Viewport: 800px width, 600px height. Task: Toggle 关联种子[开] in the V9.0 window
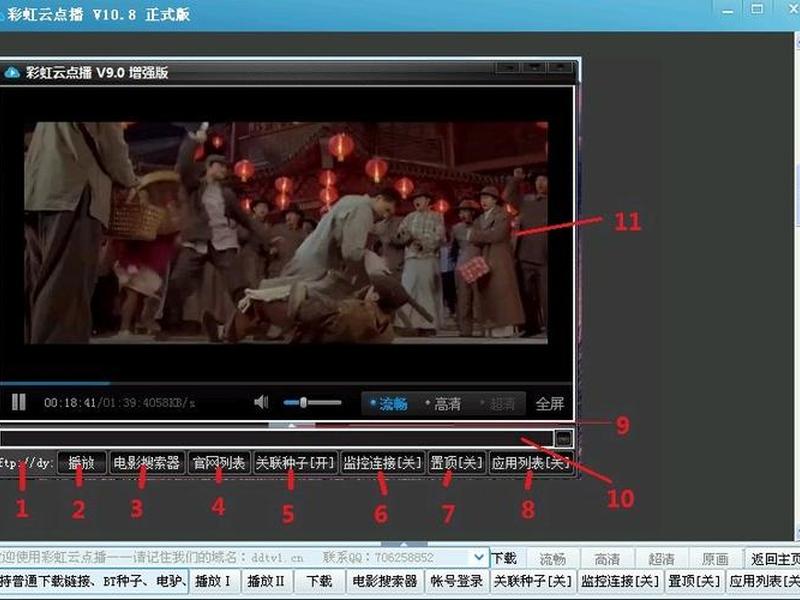[295, 463]
